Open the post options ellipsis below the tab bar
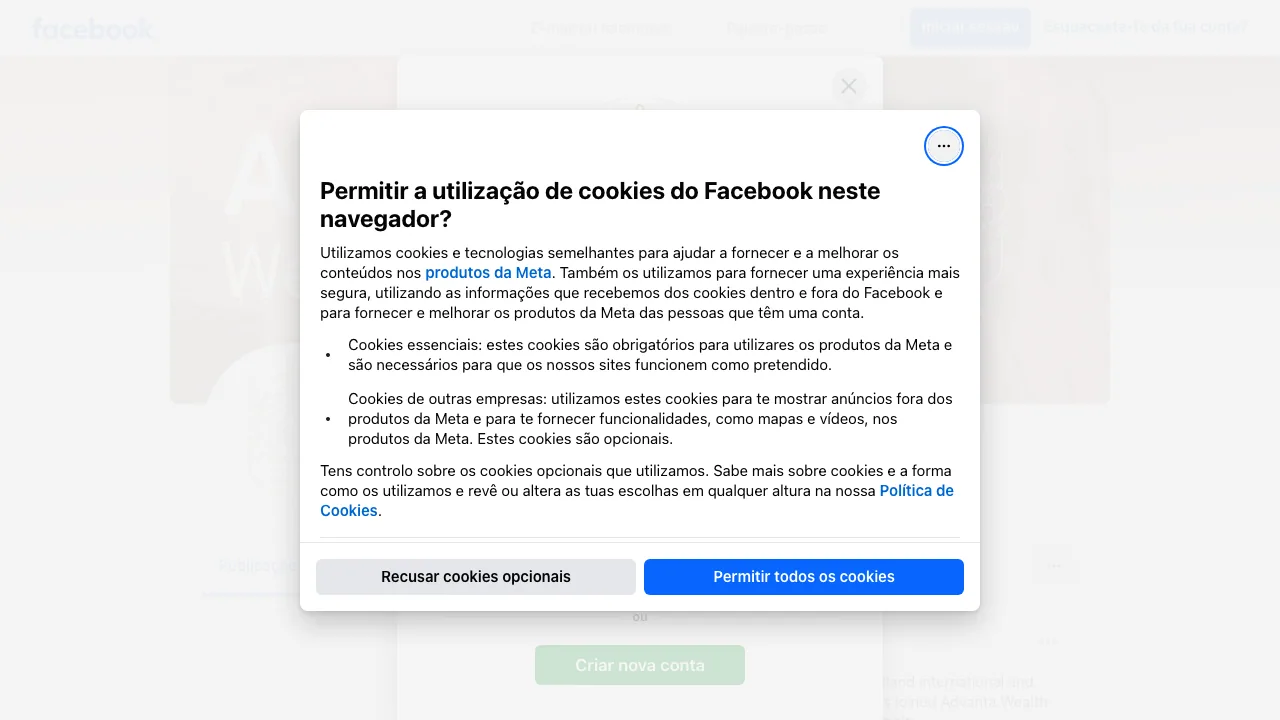The width and height of the screenshot is (1280, 720). click(1047, 641)
